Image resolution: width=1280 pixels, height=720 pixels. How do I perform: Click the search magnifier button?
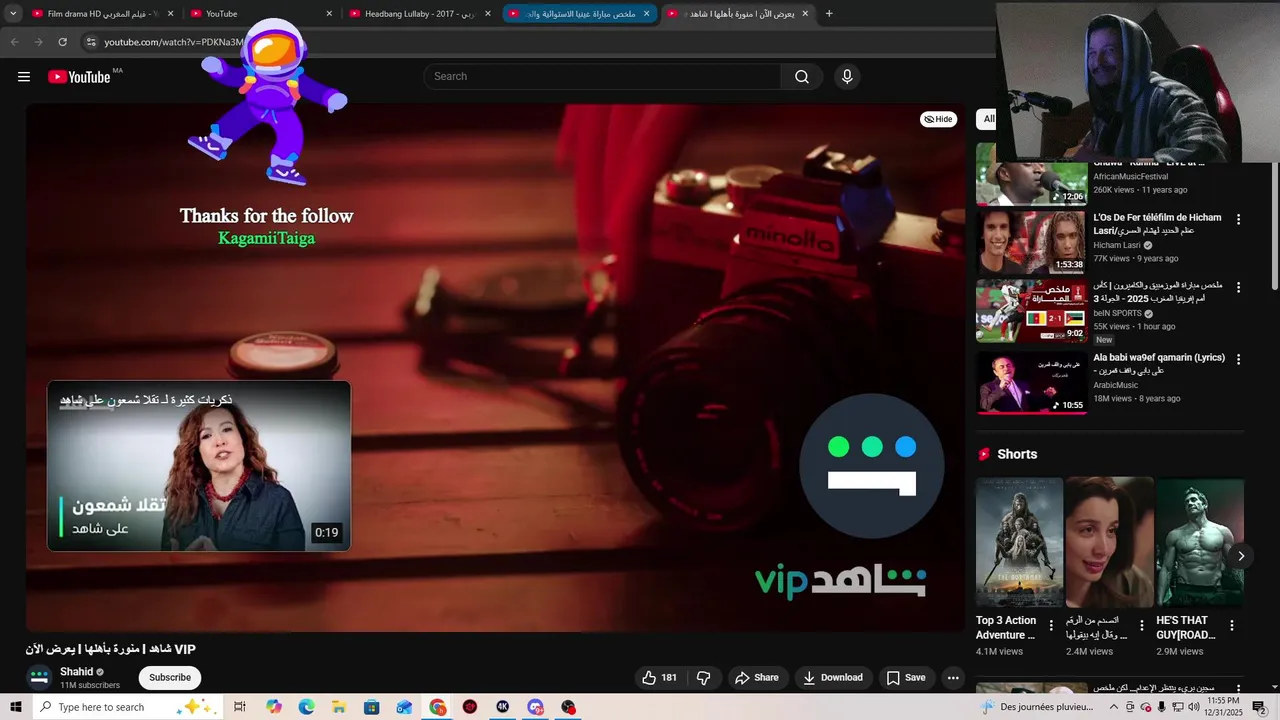802,77
